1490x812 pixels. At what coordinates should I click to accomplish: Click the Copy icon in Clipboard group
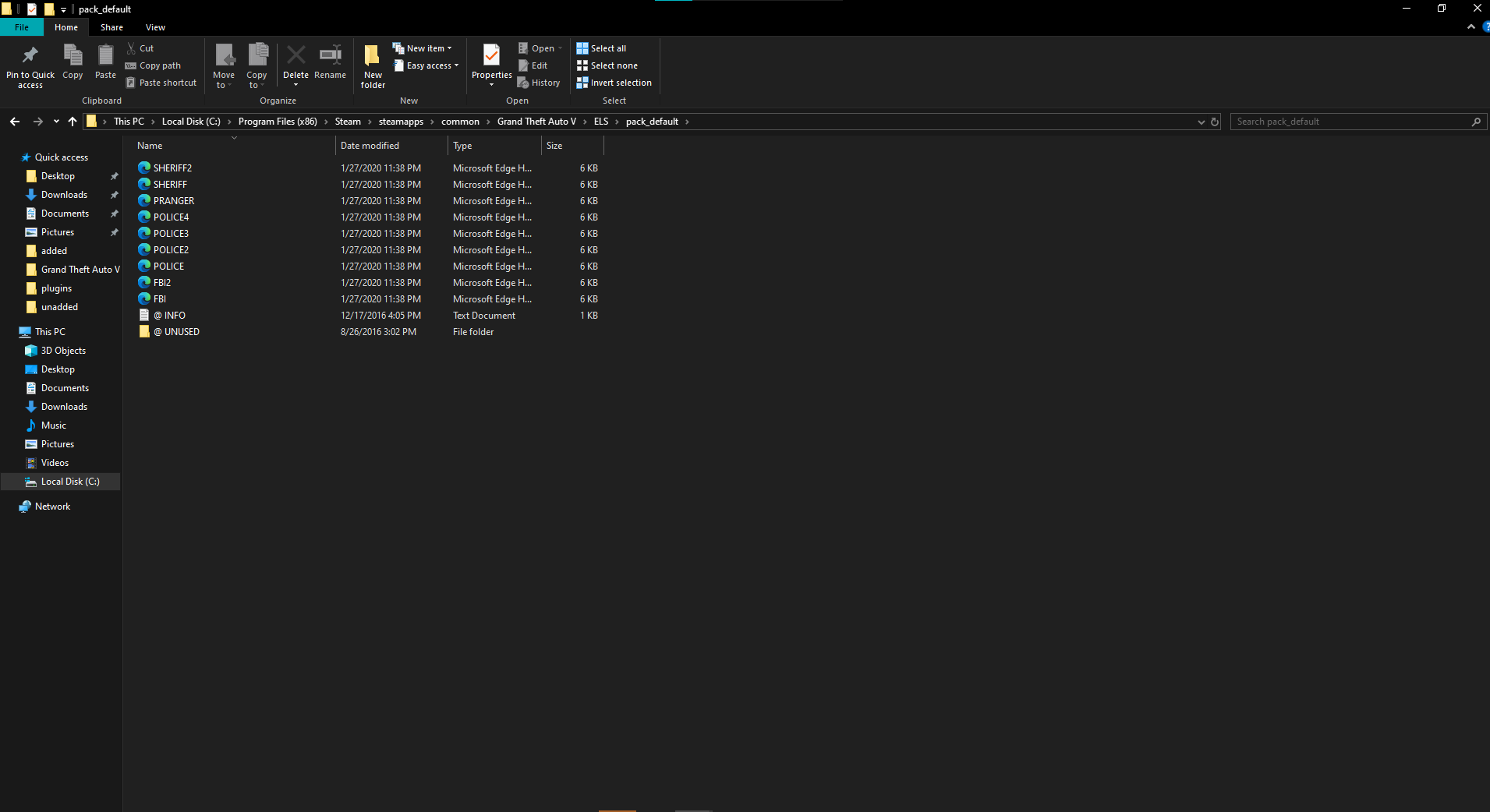click(x=73, y=55)
